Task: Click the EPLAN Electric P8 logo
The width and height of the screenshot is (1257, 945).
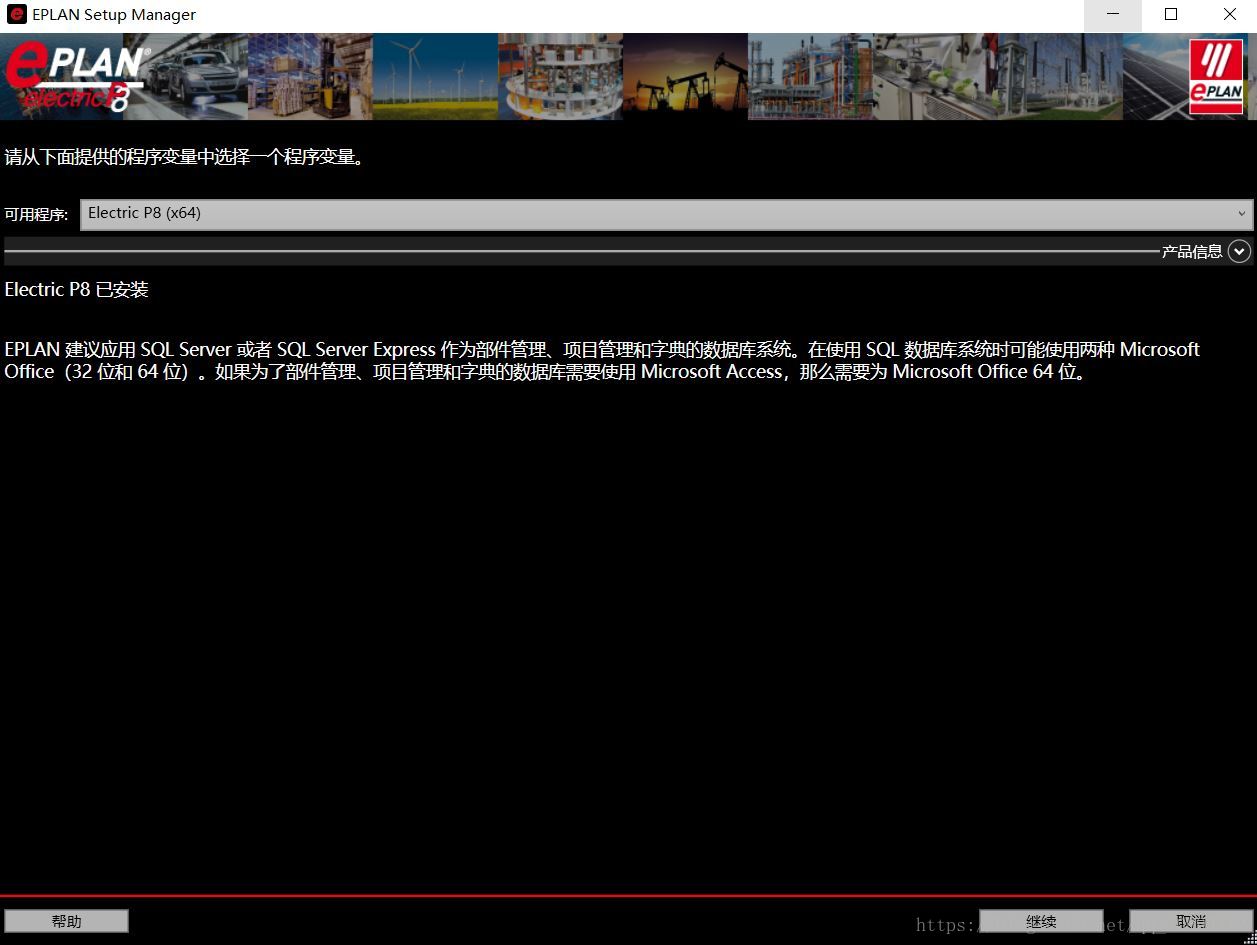Action: (x=76, y=76)
